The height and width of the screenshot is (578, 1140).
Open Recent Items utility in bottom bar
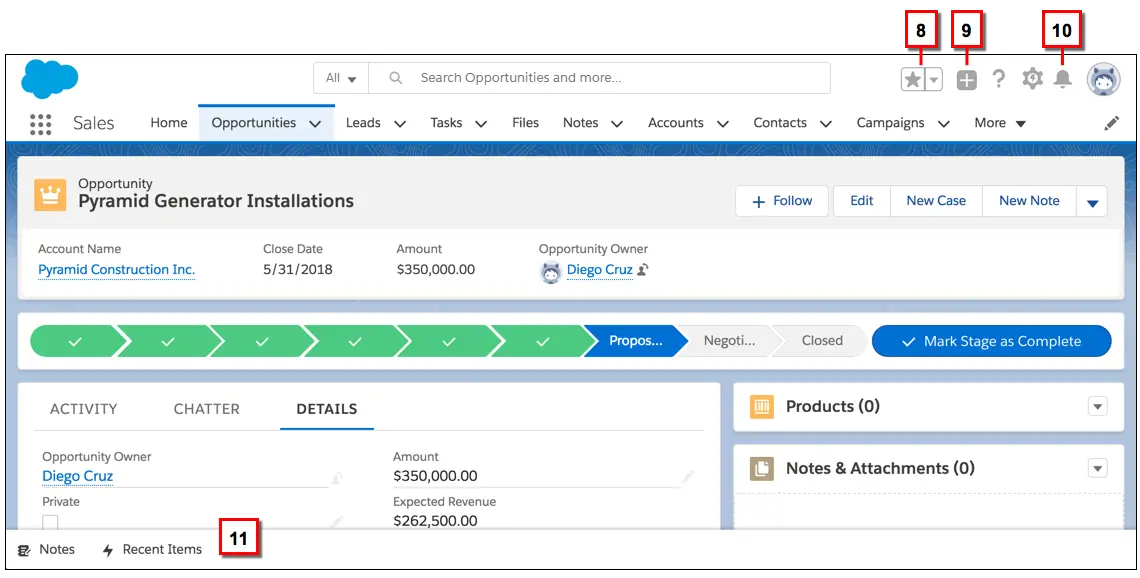point(152,550)
